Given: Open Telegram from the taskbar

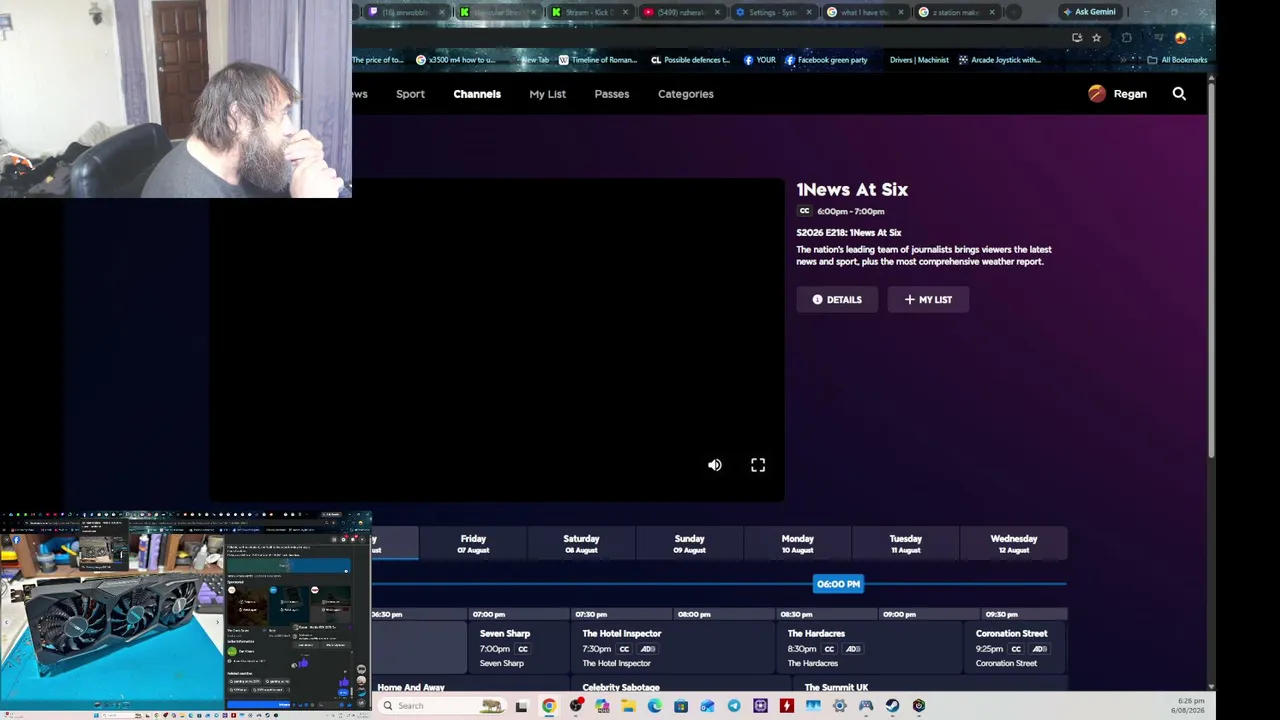Looking at the screenshot, I should coord(734,706).
